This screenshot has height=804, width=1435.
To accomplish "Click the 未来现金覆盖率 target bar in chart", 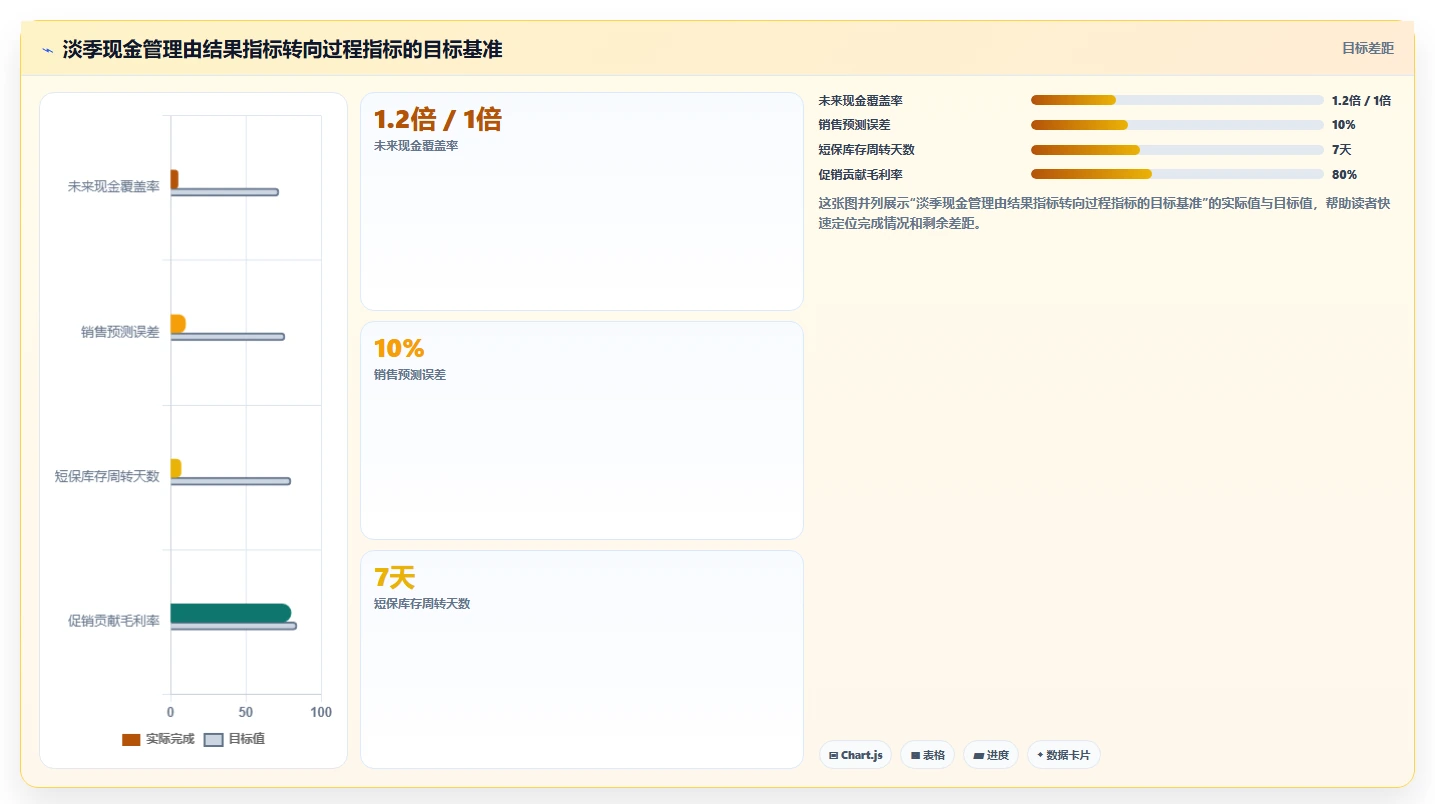I will [x=224, y=192].
